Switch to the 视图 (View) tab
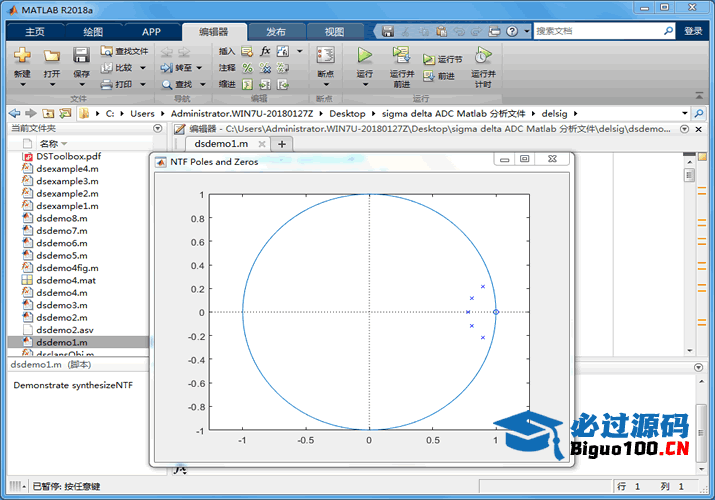Viewport: 715px width, 500px height. click(334, 32)
